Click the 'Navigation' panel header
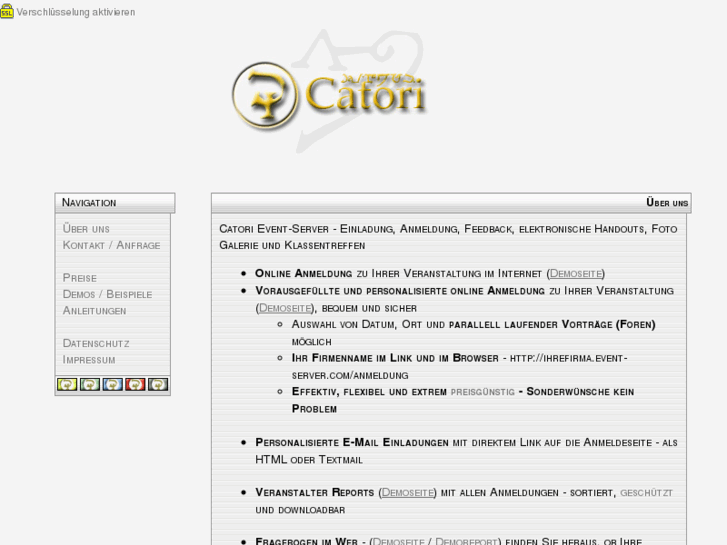Screen dimensions: 727x545 coord(115,203)
